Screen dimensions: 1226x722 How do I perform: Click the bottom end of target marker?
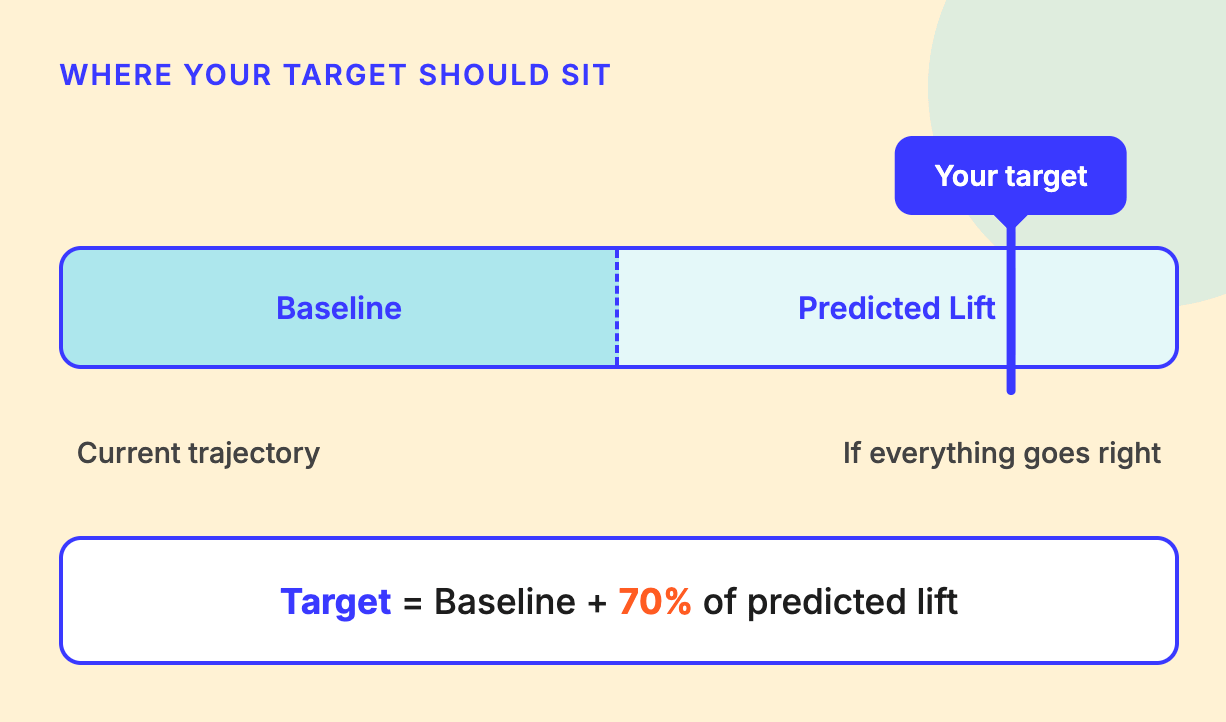click(x=1011, y=389)
